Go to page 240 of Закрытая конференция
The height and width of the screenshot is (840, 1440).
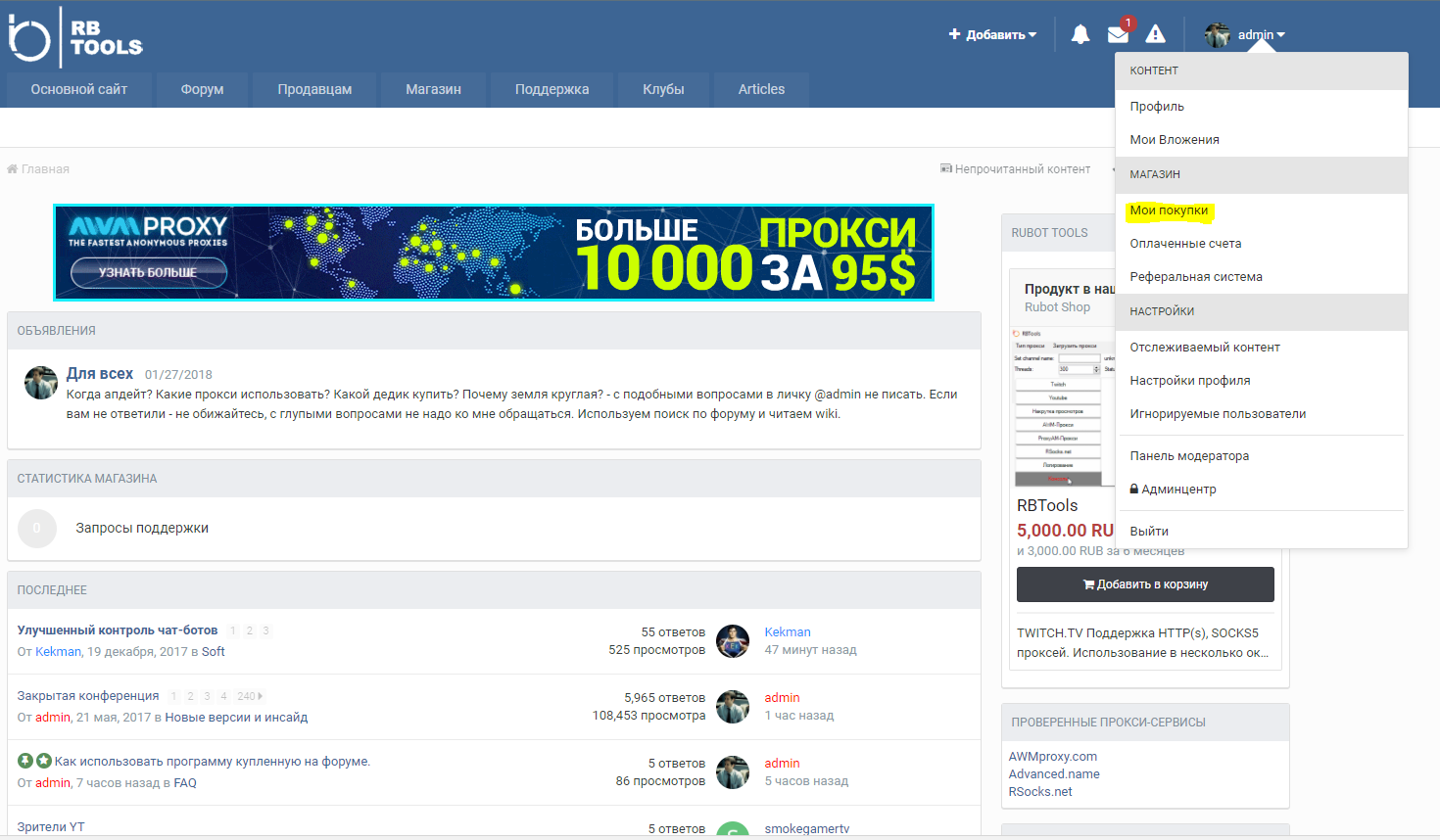tap(246, 696)
